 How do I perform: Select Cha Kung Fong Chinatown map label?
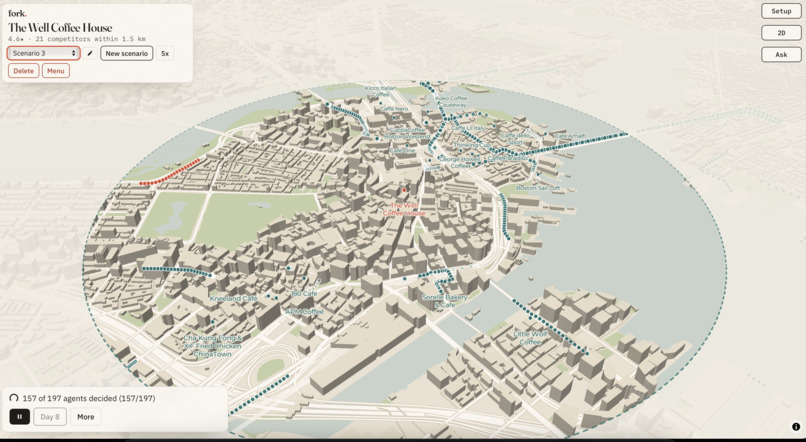pyautogui.click(x=213, y=346)
